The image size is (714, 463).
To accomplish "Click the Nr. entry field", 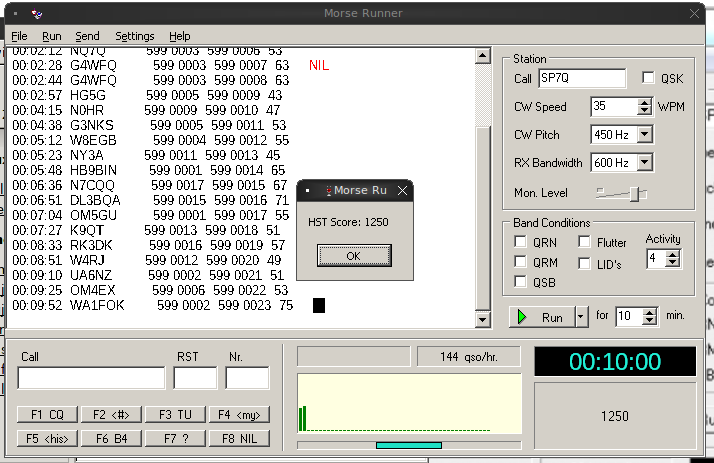I will 247,378.
